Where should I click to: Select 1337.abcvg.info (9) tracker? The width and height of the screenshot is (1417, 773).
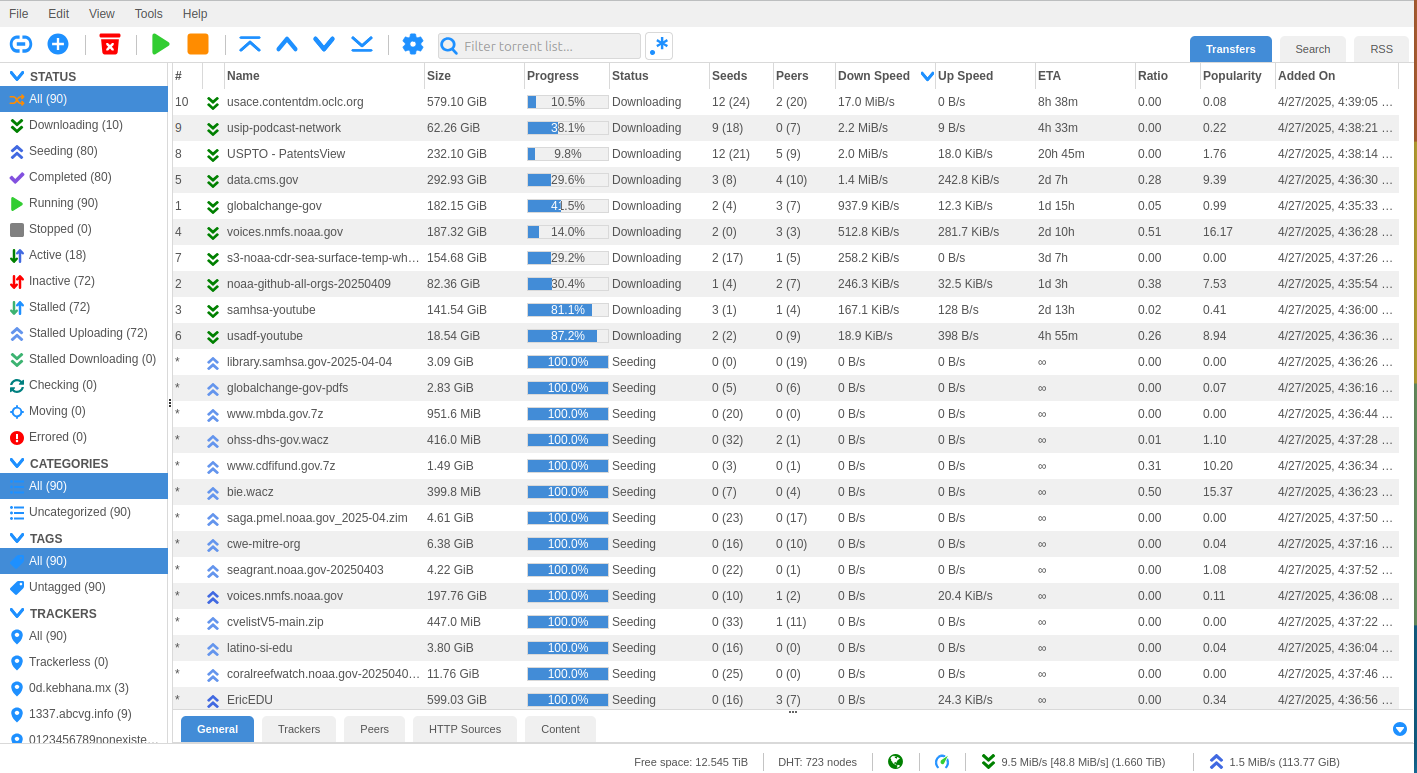(x=84, y=714)
